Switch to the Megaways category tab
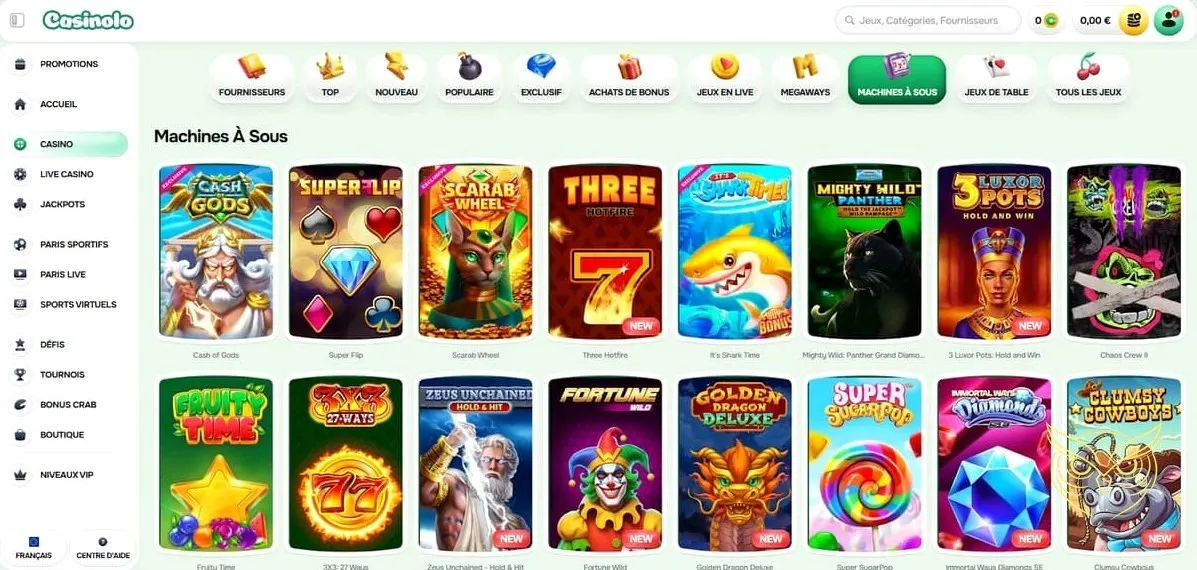 805,79
